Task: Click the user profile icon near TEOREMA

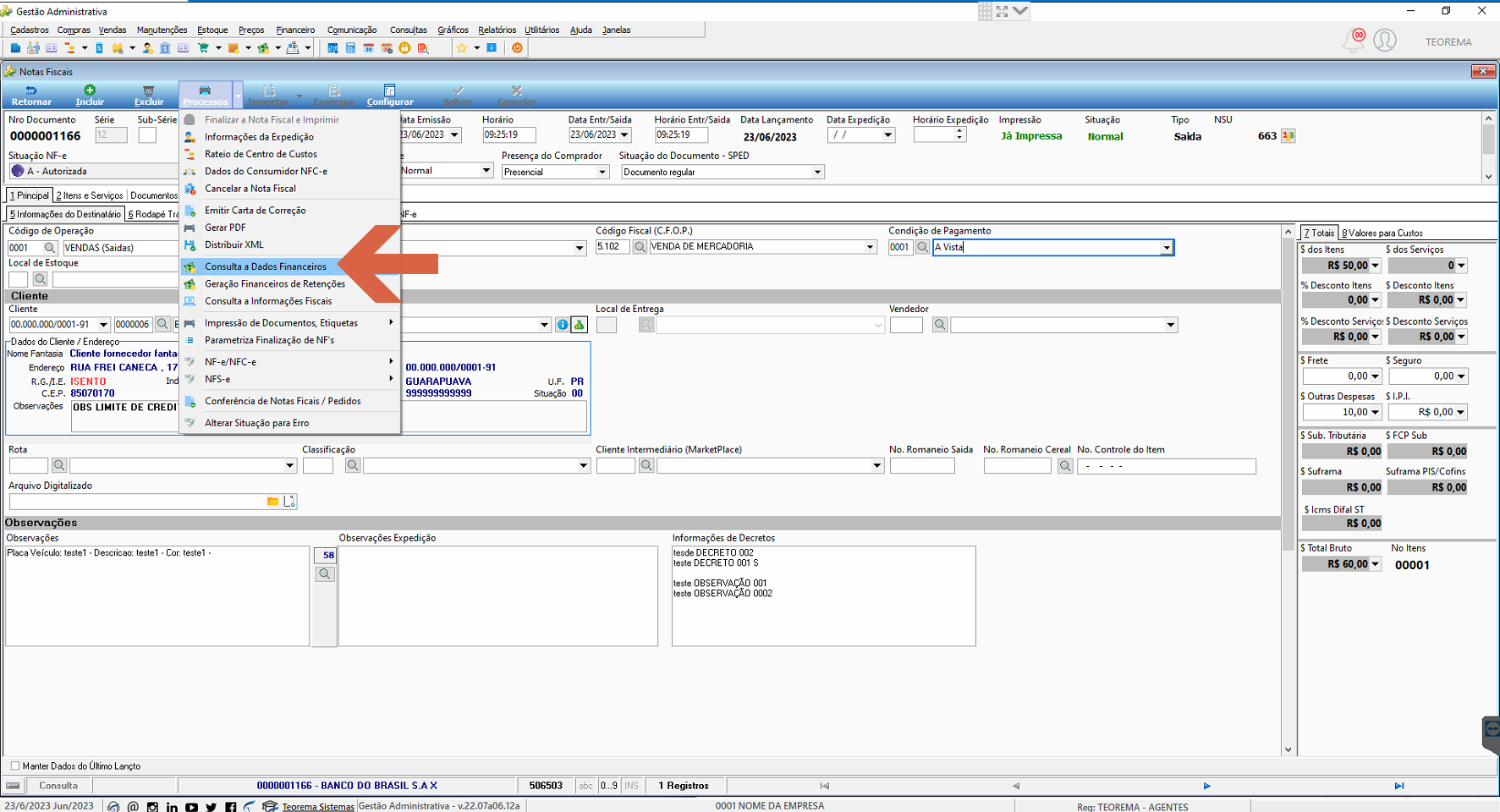Action: tap(1385, 41)
